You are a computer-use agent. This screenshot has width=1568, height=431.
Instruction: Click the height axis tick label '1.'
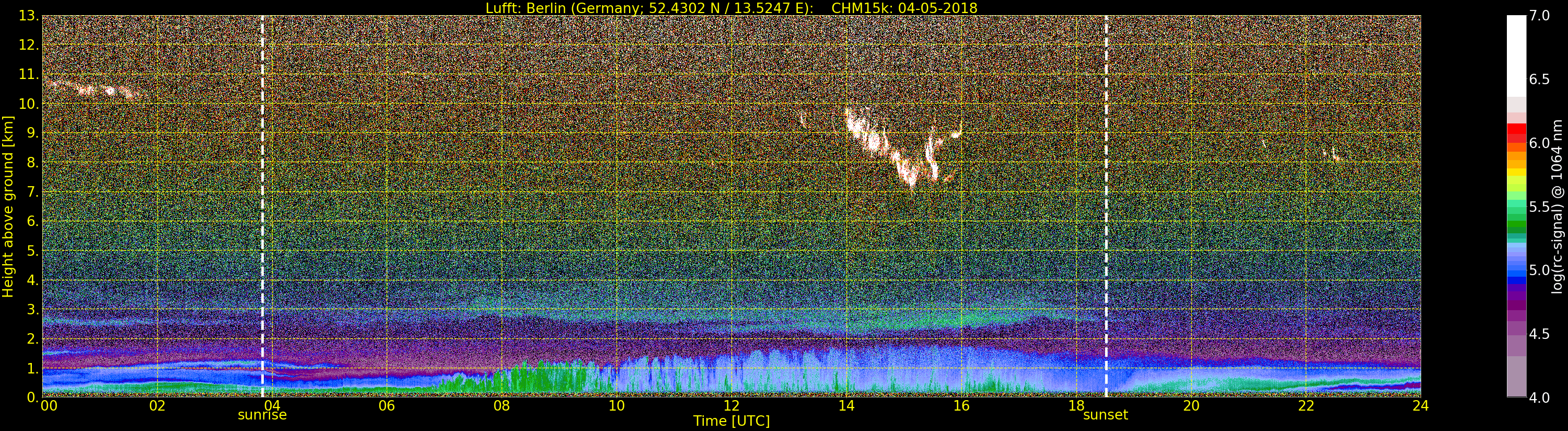pos(33,368)
